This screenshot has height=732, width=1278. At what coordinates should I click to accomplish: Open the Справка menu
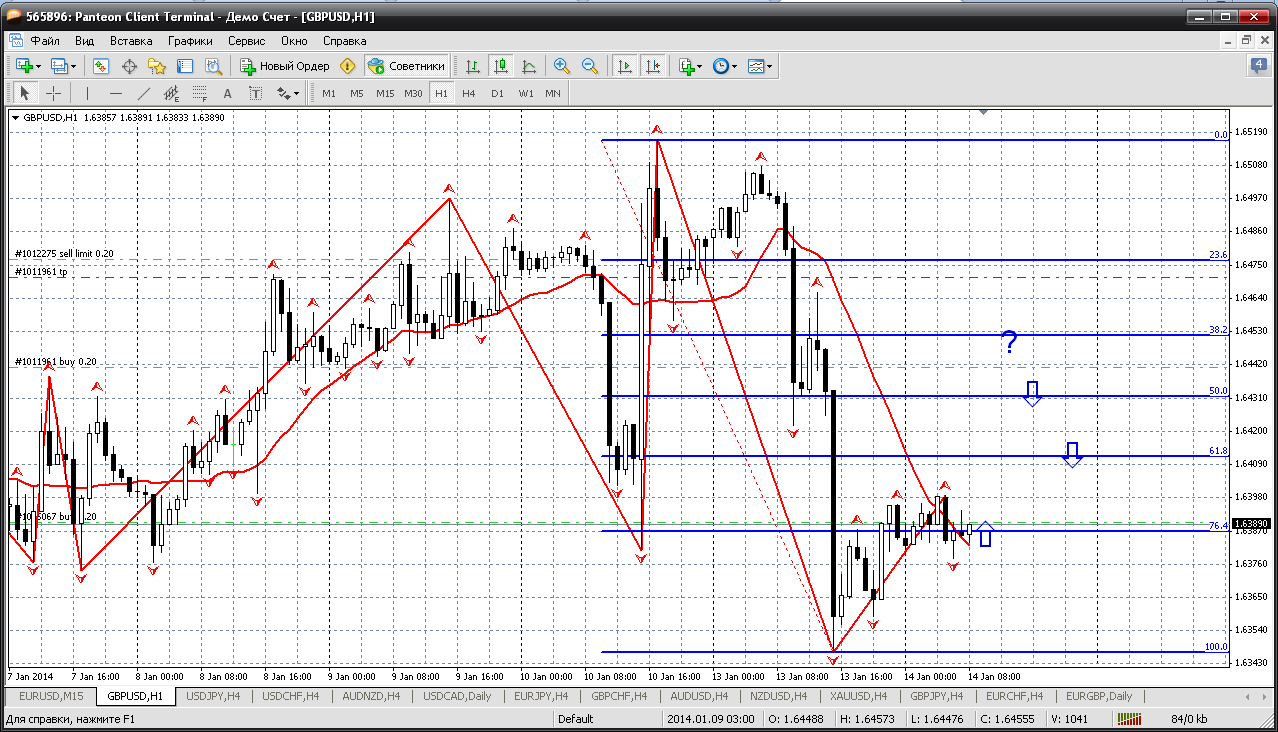[345, 41]
